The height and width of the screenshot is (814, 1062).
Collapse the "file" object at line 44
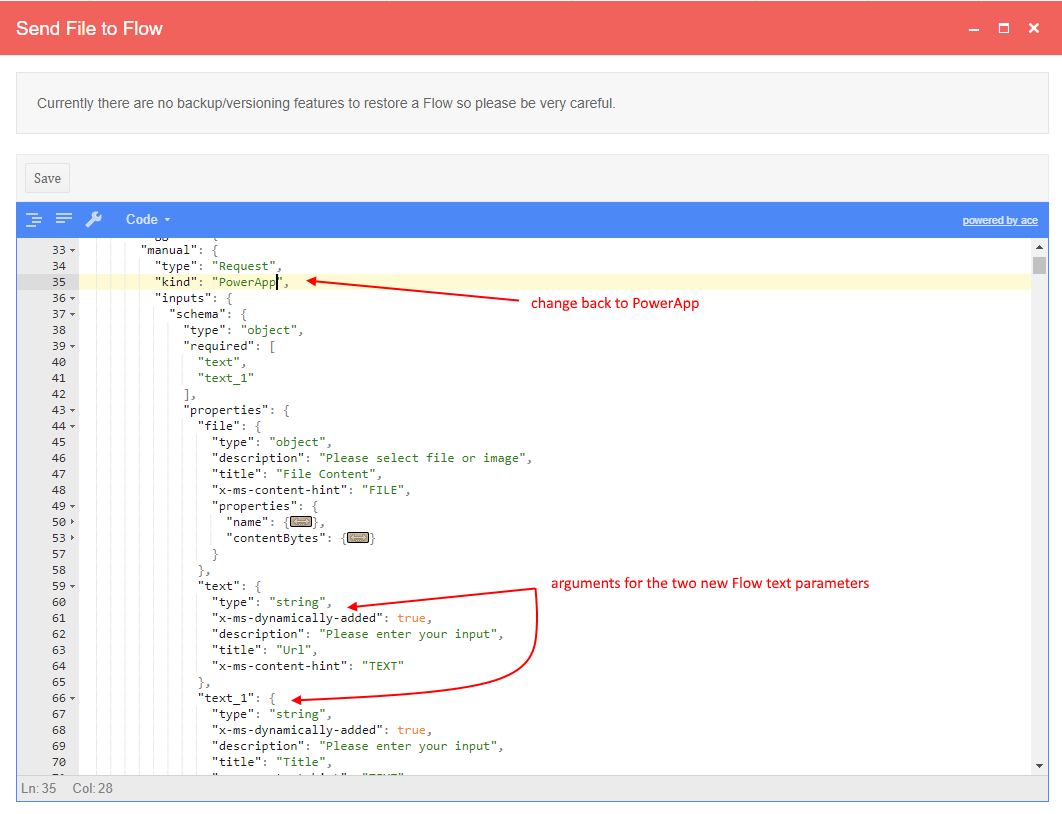point(73,426)
